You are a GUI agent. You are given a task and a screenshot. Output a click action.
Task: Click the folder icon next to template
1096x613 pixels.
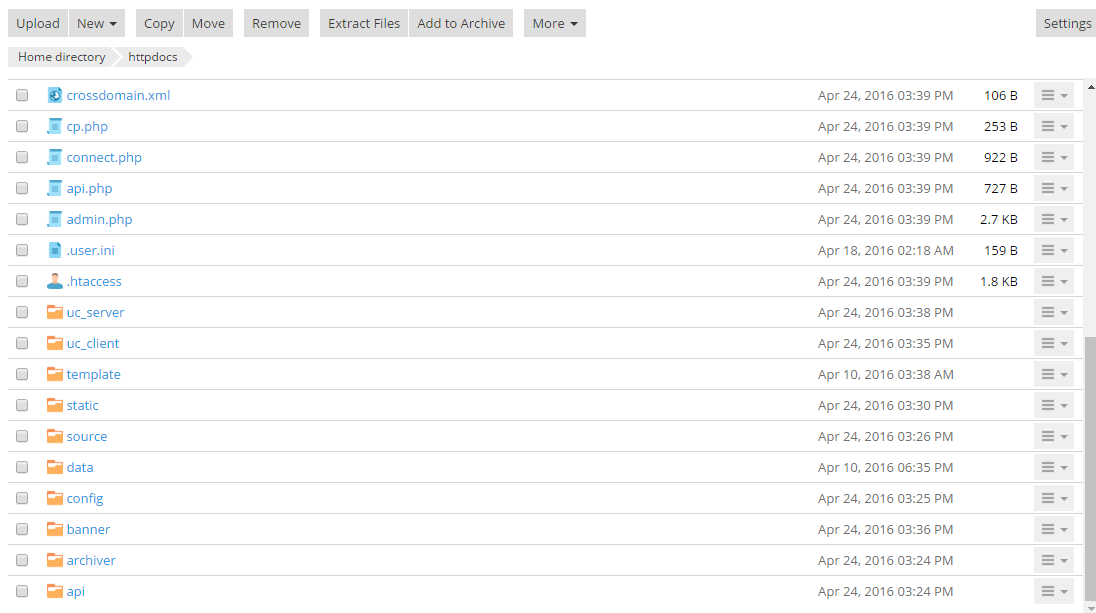click(55, 375)
